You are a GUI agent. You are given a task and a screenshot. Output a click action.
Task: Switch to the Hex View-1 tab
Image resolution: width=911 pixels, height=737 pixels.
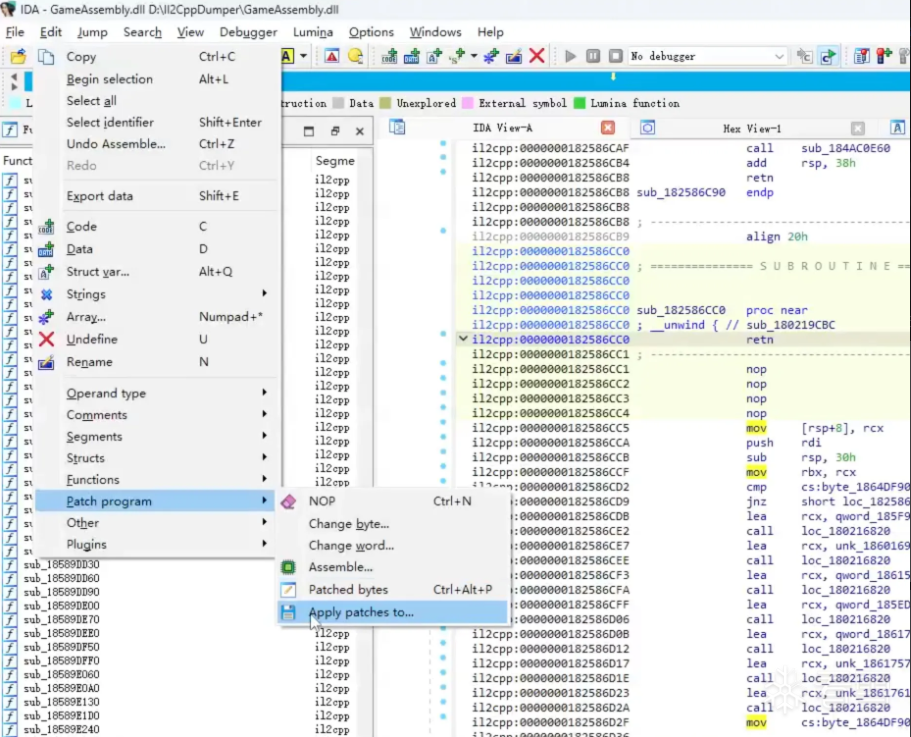point(752,129)
